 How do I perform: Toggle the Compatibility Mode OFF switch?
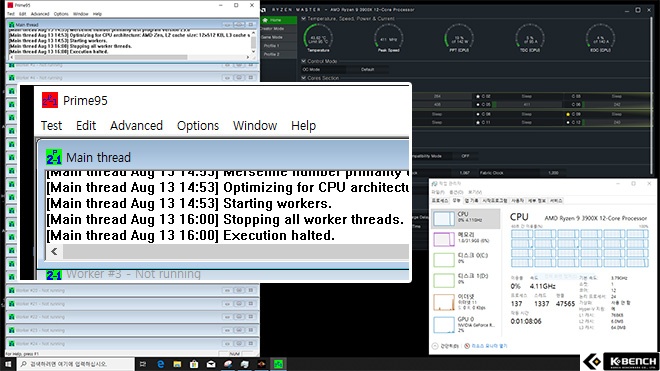465,156
